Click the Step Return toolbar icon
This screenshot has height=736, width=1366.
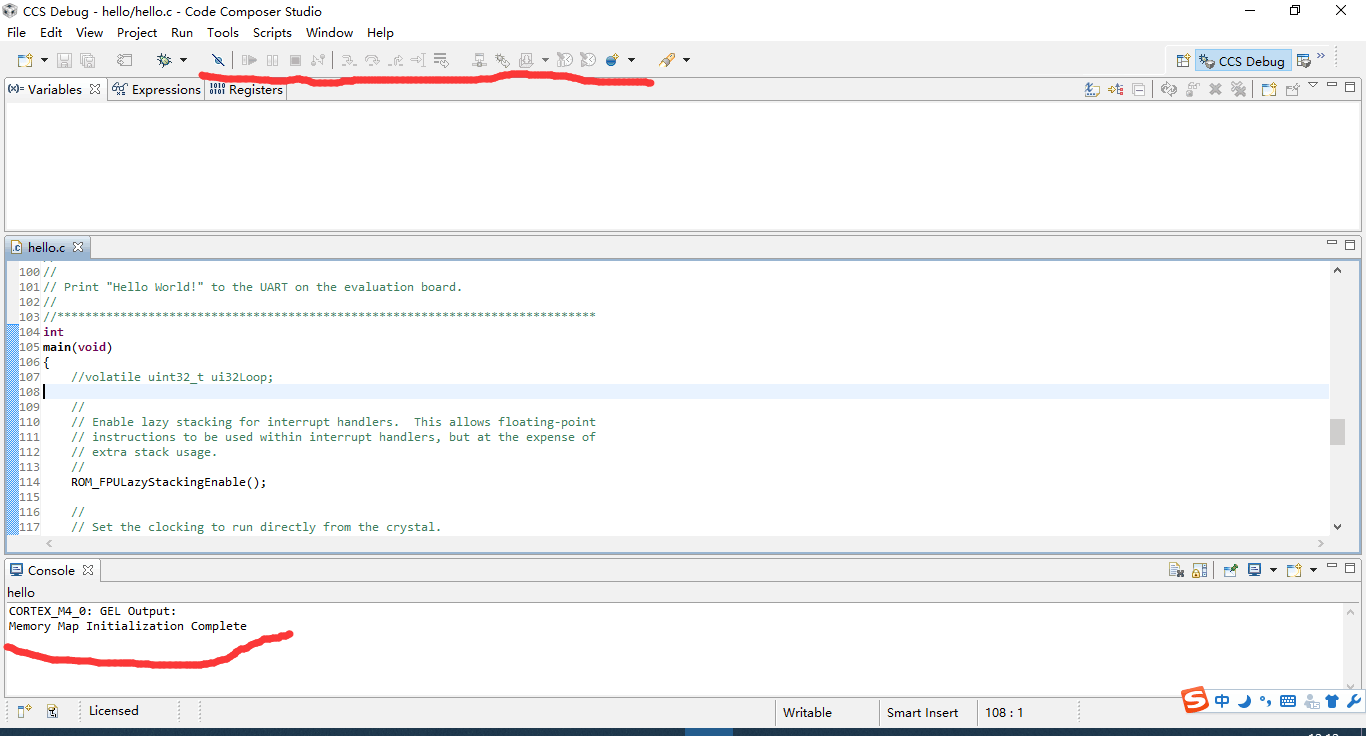[x=396, y=61]
